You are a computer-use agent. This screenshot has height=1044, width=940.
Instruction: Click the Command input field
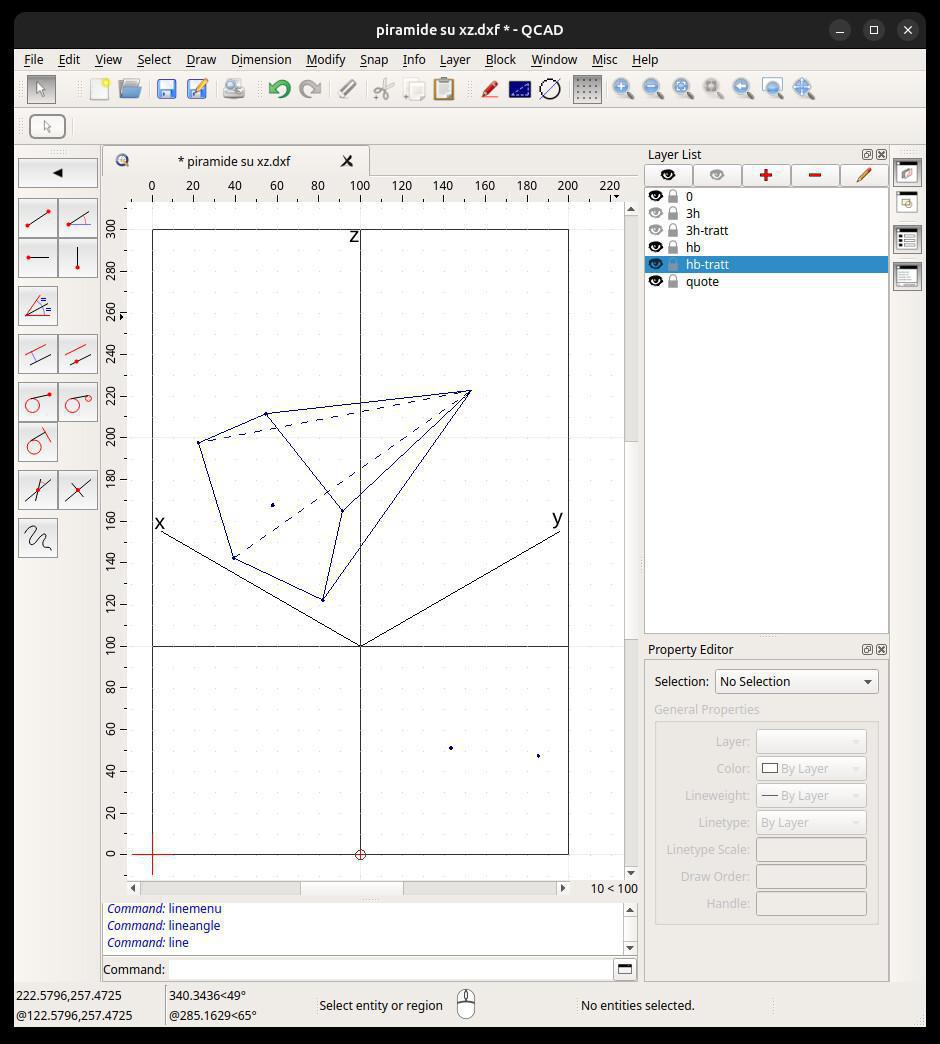pos(390,969)
